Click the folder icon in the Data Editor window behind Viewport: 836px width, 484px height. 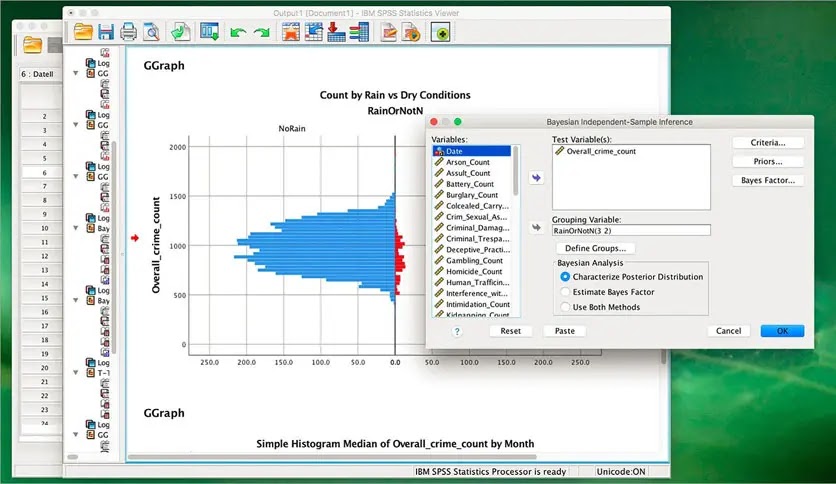point(32,45)
